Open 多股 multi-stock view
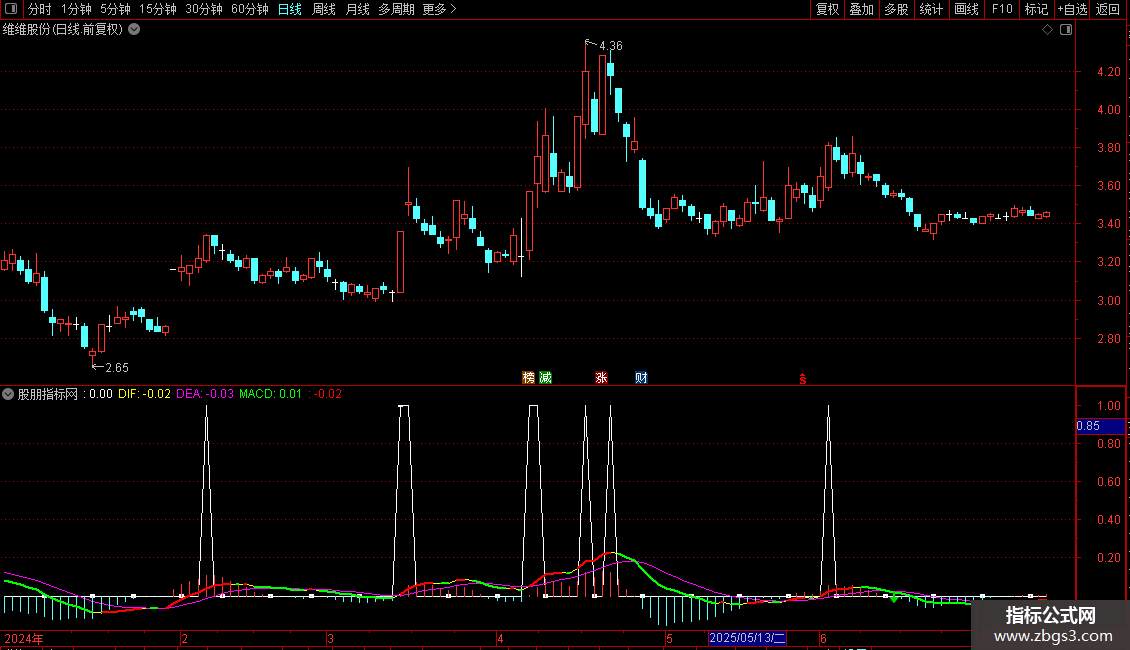This screenshot has height=650, width=1130. click(x=896, y=9)
